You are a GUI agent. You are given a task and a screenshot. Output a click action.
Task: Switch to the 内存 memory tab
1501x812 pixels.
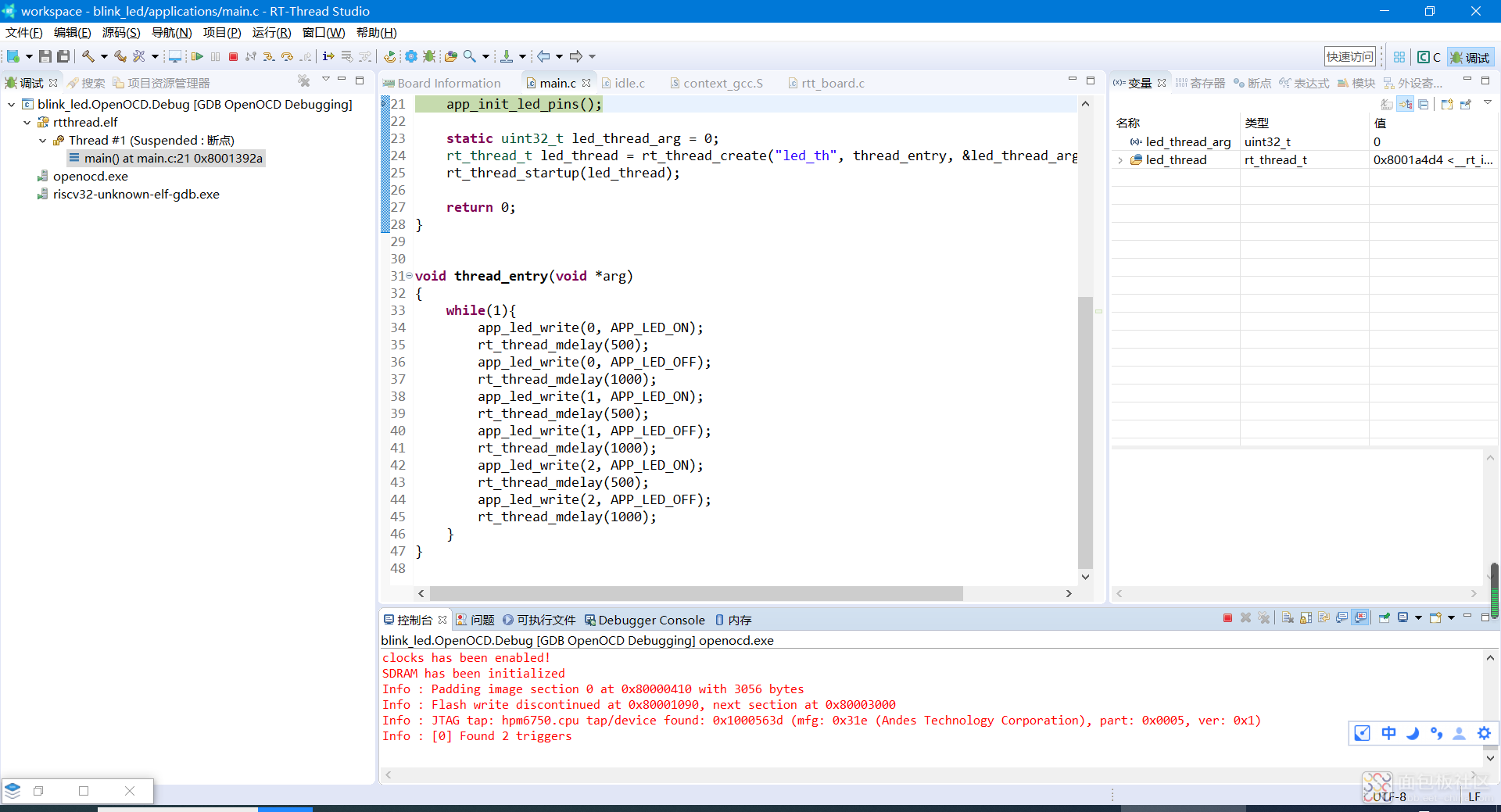[x=733, y=620]
